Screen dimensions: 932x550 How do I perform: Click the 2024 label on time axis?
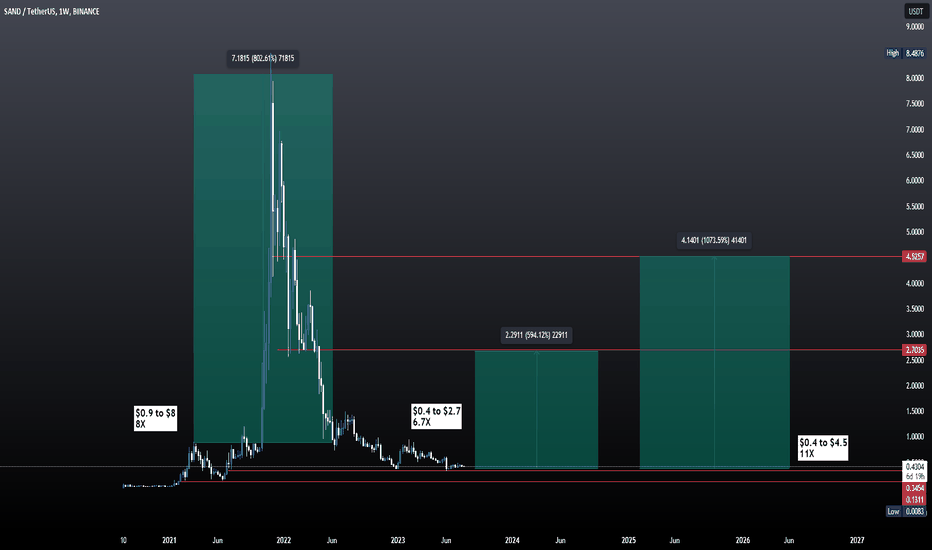tap(512, 540)
